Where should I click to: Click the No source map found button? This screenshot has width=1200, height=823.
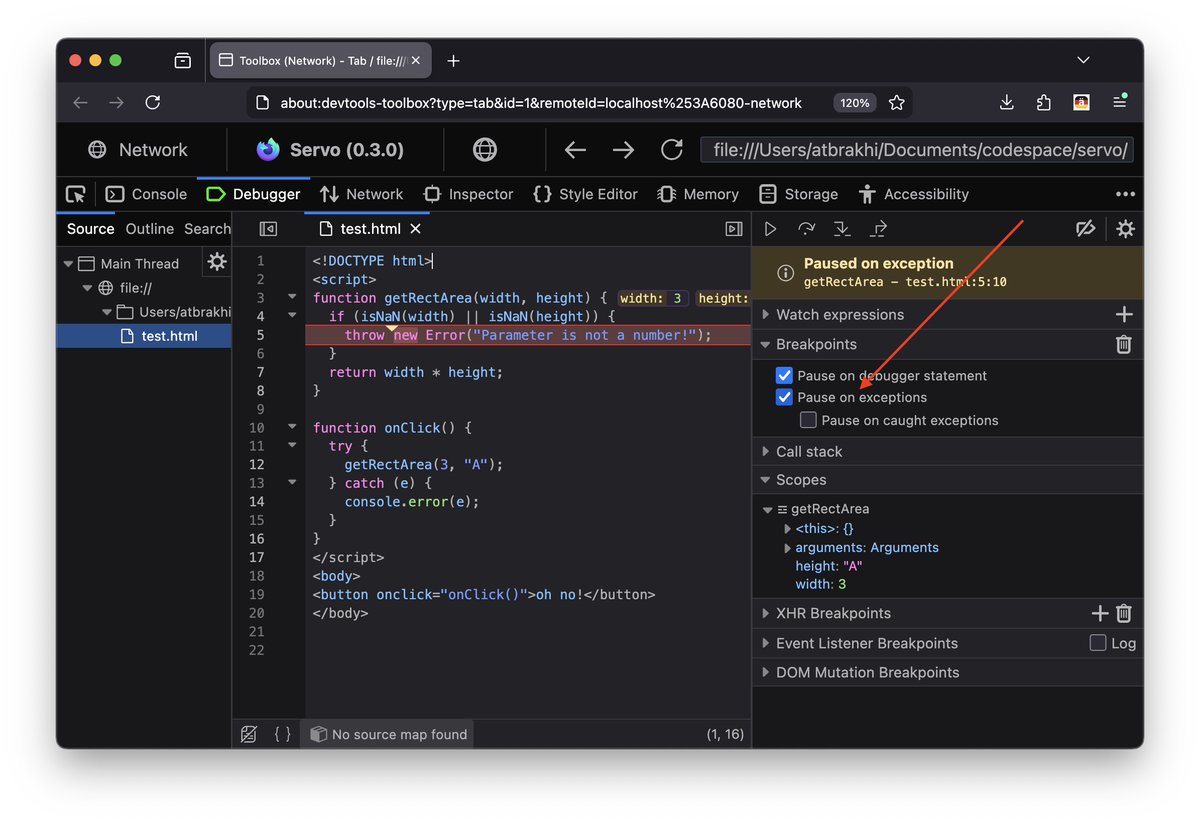[388, 734]
